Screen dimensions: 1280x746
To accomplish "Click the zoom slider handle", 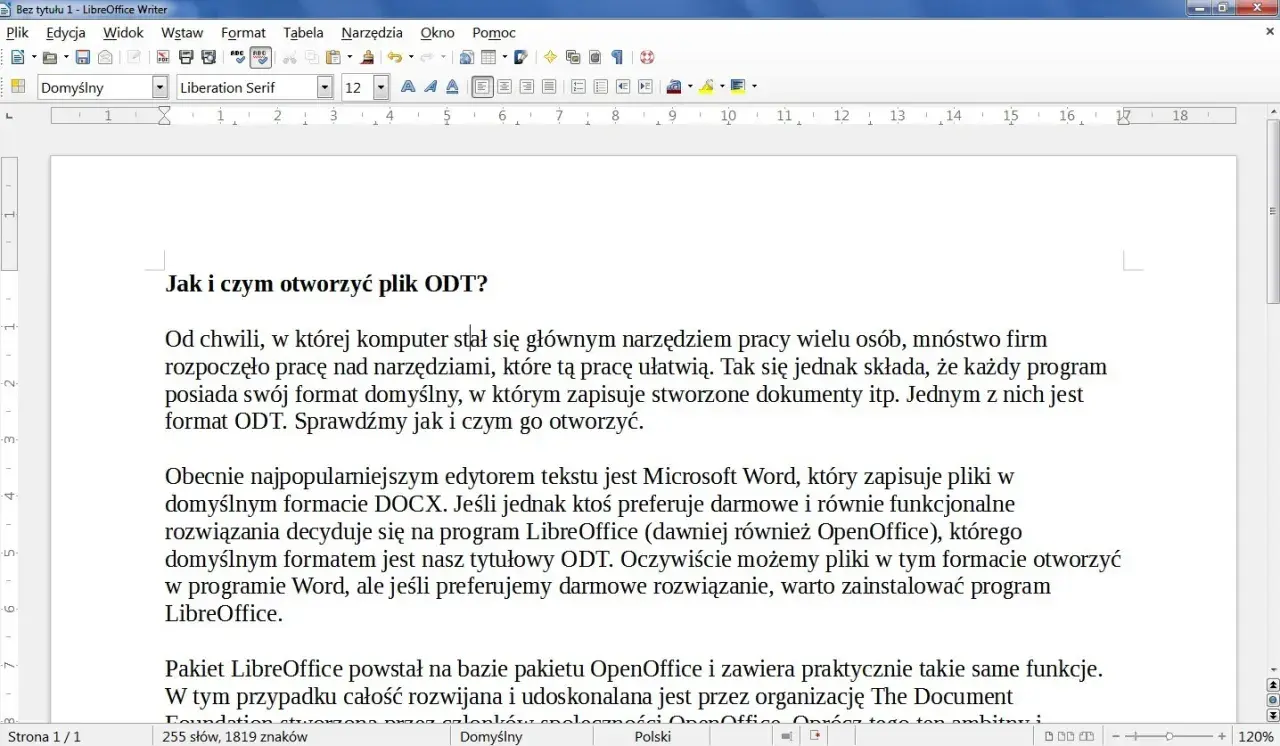I will click(x=1168, y=737).
